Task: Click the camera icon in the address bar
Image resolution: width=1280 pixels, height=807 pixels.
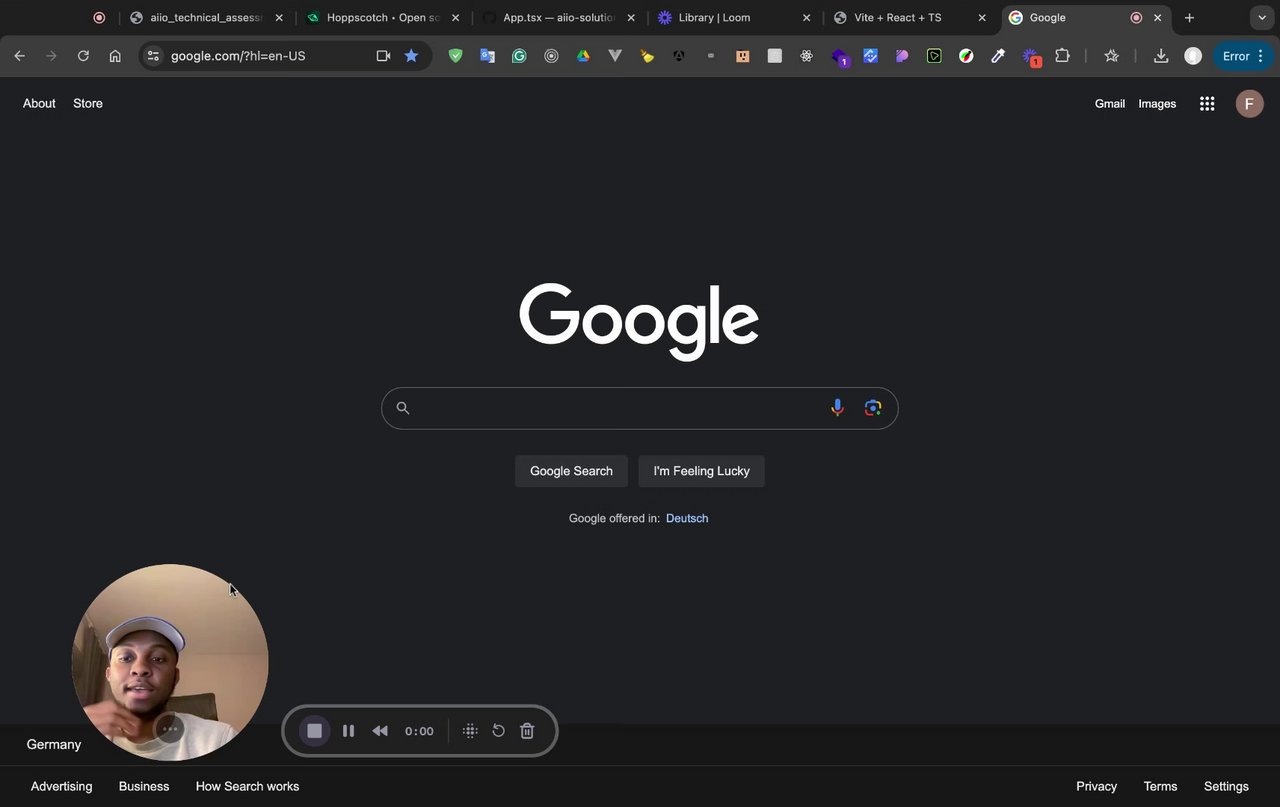Action: click(x=383, y=56)
